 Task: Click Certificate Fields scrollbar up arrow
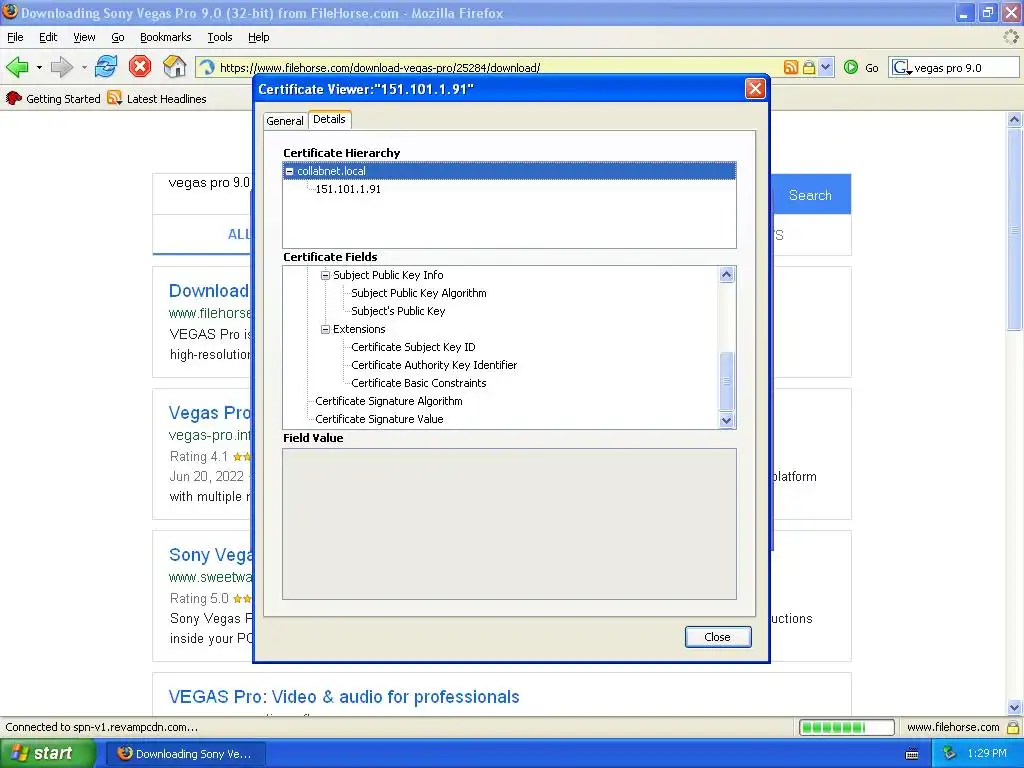[x=726, y=275]
